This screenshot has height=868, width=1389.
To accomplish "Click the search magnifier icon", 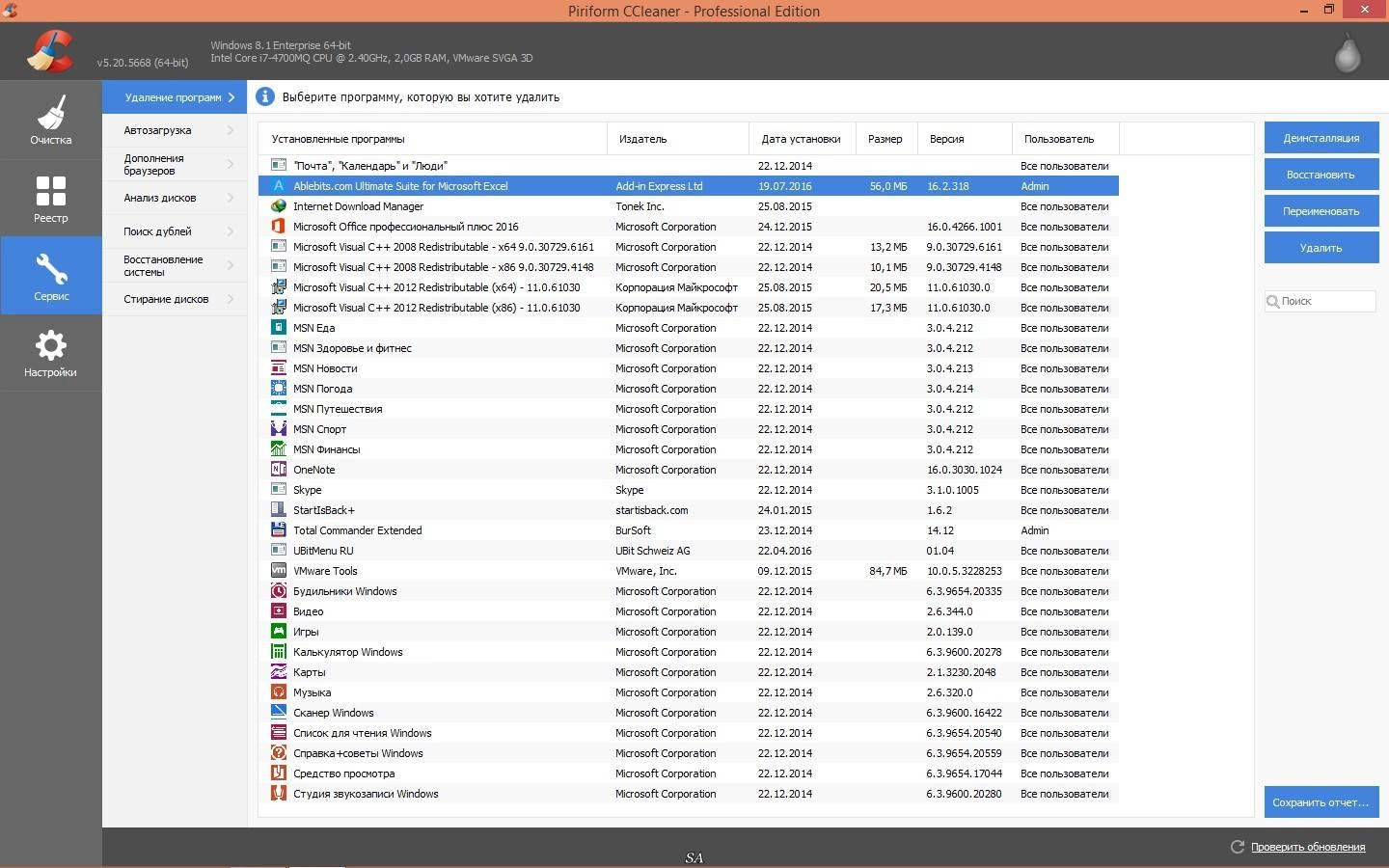I will pyautogui.click(x=1273, y=301).
